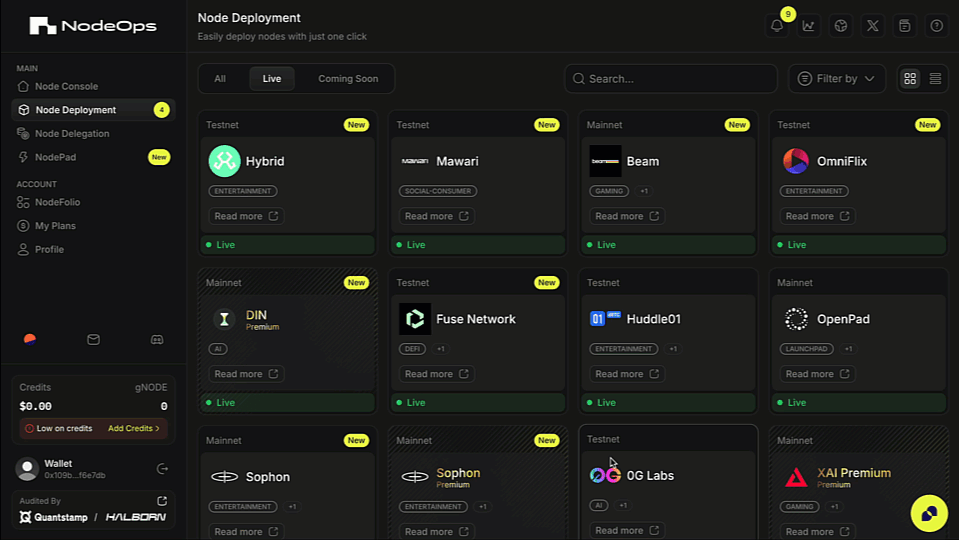The height and width of the screenshot is (540, 959).
Task: Click the analytics chart icon in header
Action: click(809, 26)
